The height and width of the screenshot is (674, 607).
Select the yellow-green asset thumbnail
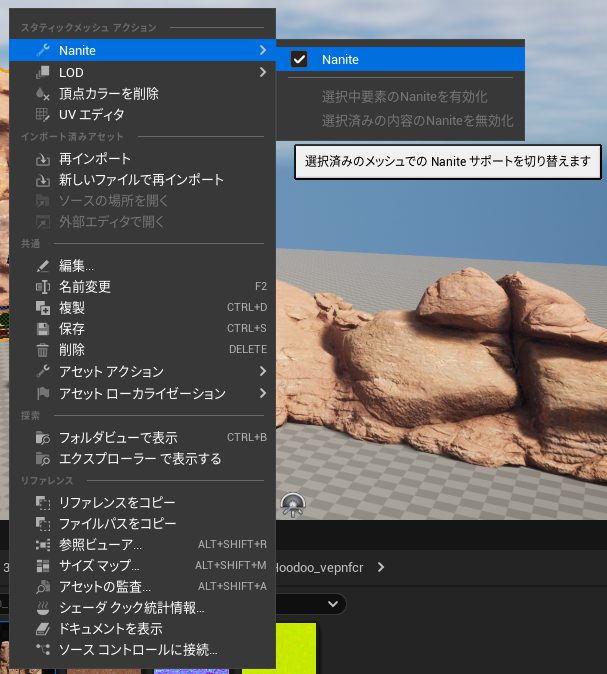pyautogui.click(x=279, y=648)
